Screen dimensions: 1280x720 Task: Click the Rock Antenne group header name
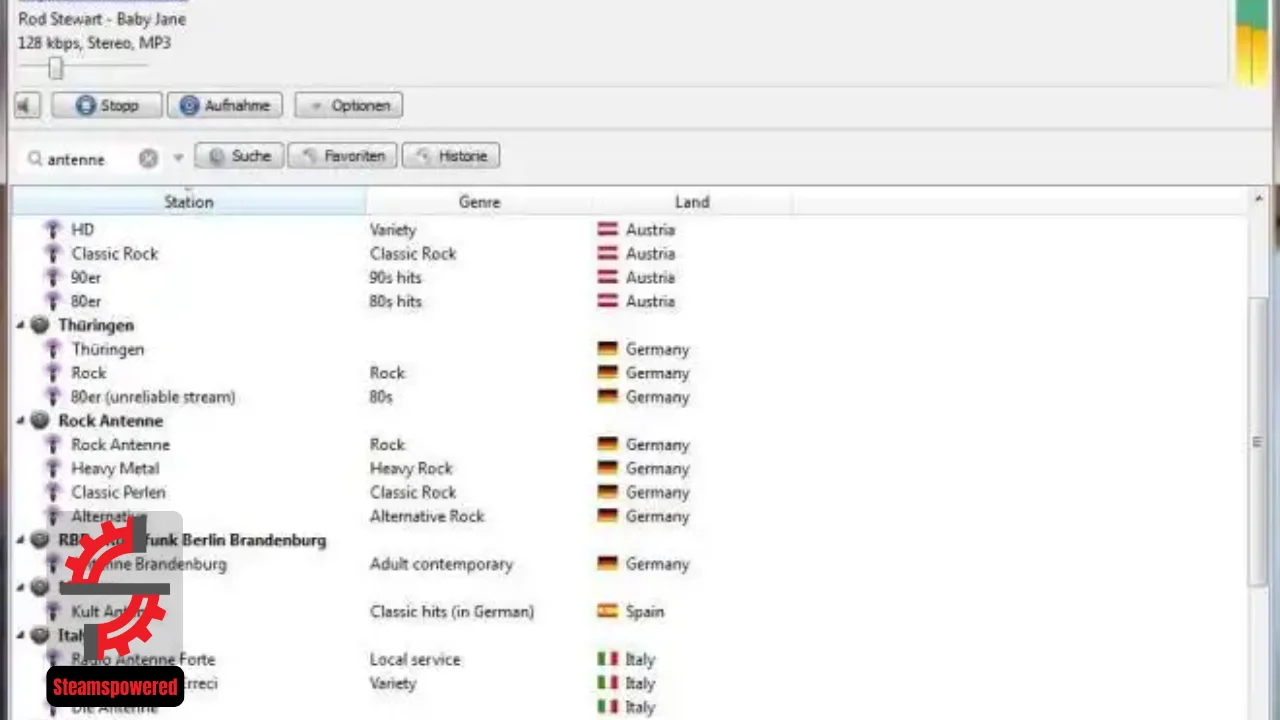(x=110, y=421)
